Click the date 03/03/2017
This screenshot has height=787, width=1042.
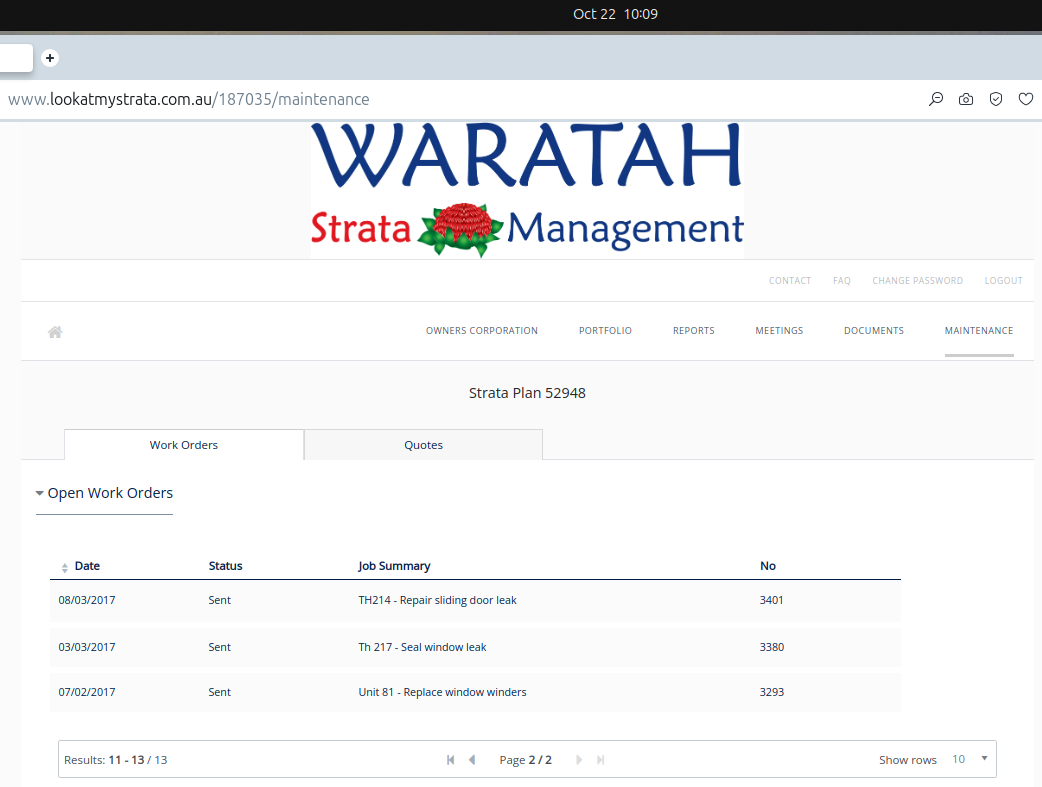click(87, 647)
